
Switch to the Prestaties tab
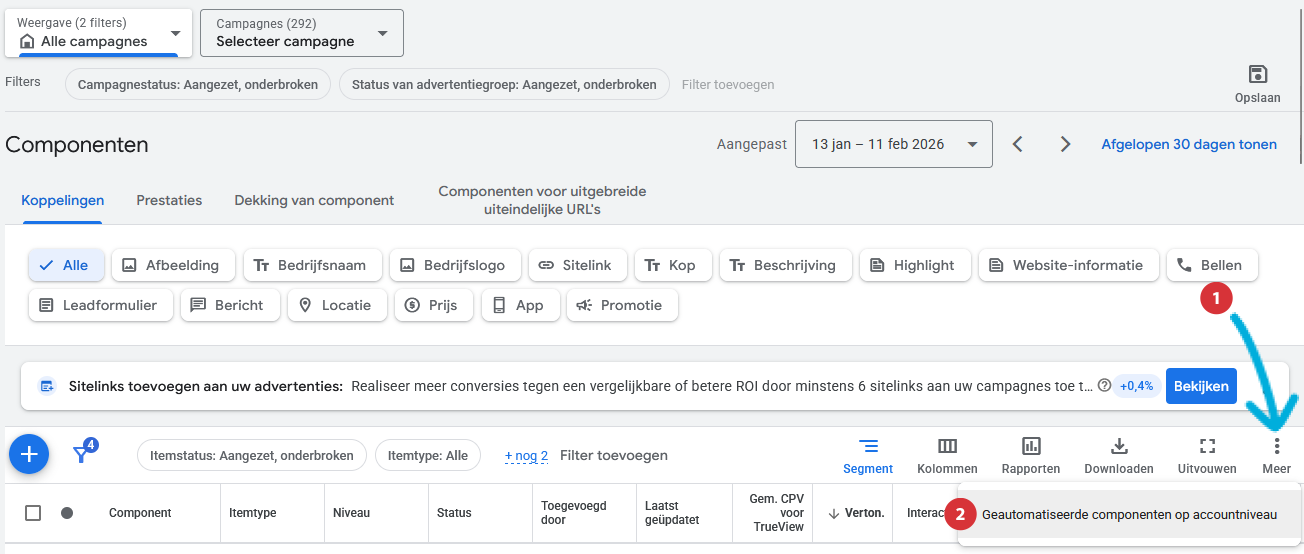[x=169, y=200]
